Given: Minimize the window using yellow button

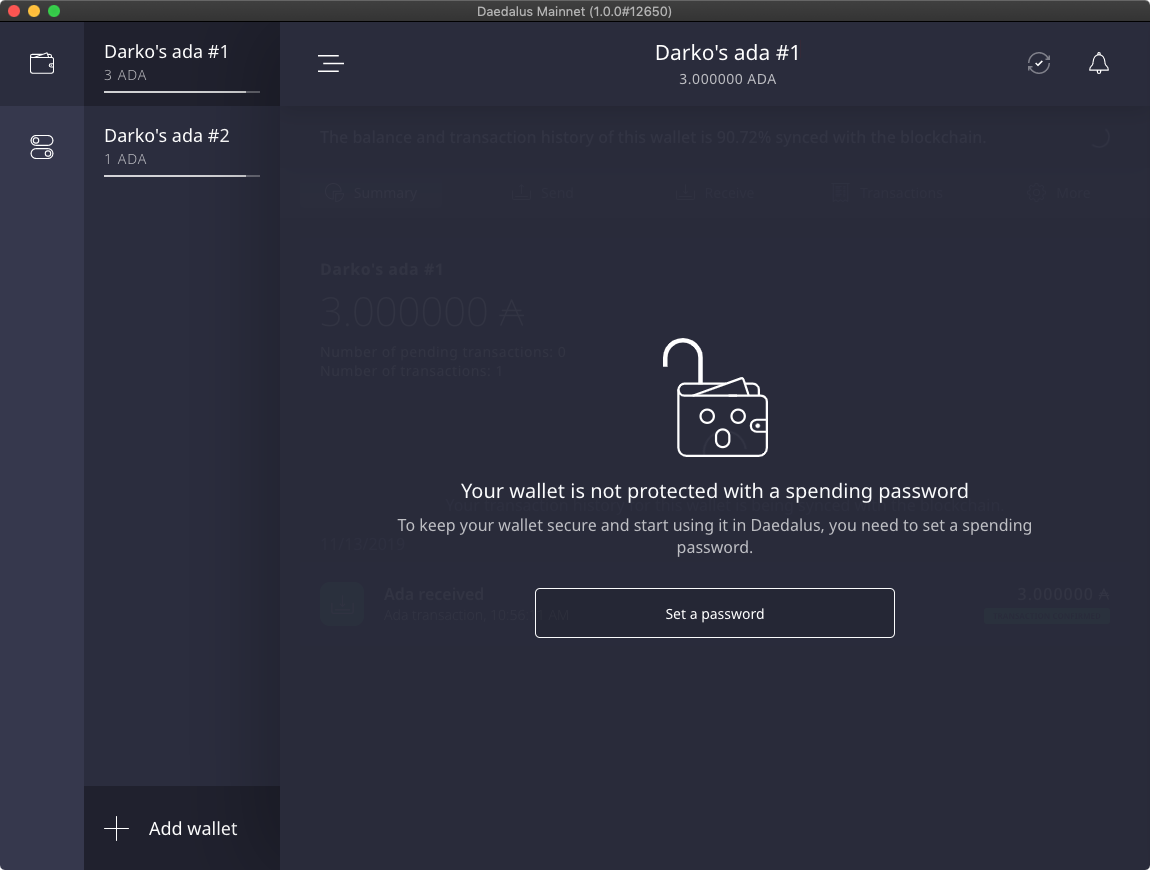Looking at the screenshot, I should pyautogui.click(x=34, y=11).
